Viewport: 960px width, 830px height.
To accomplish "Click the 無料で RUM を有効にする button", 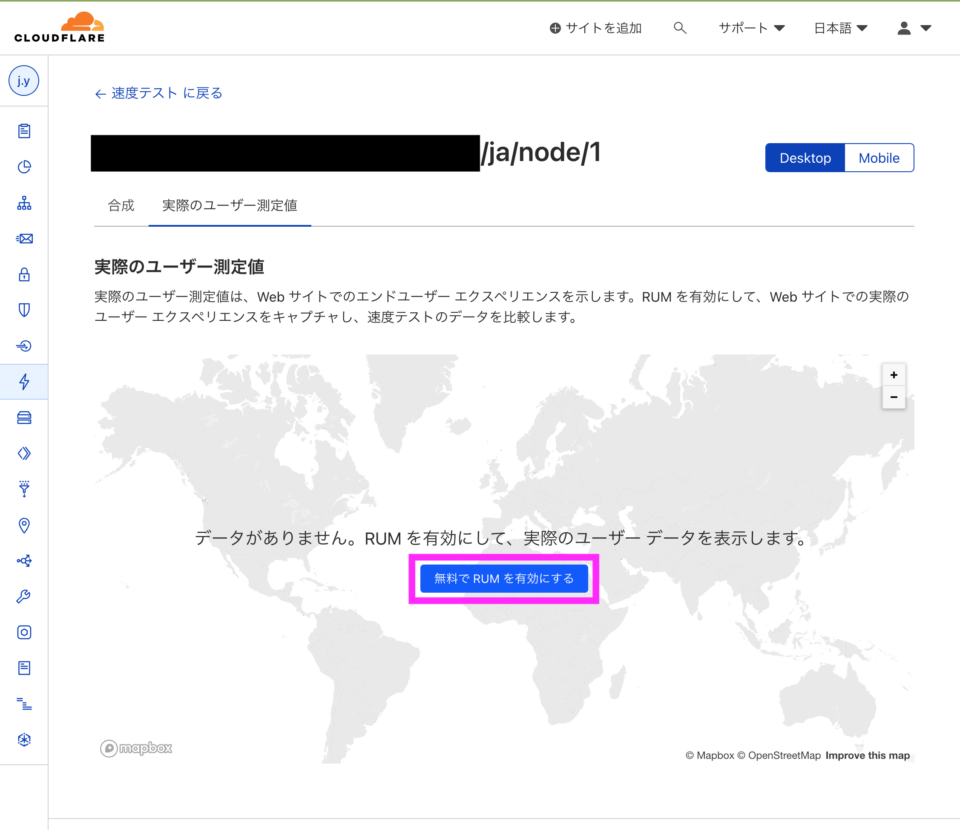I will 503,578.
